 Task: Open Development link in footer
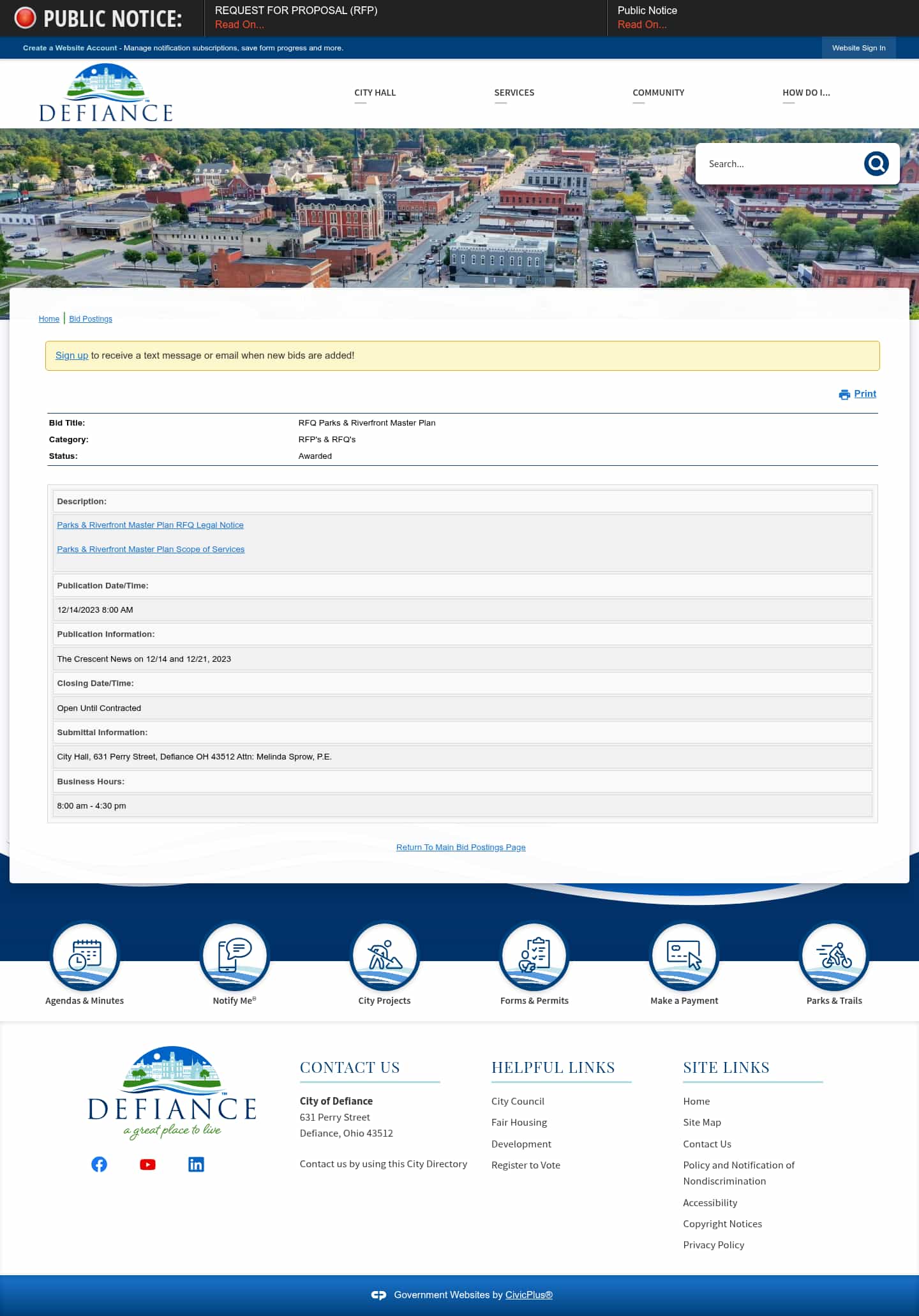coord(521,1144)
